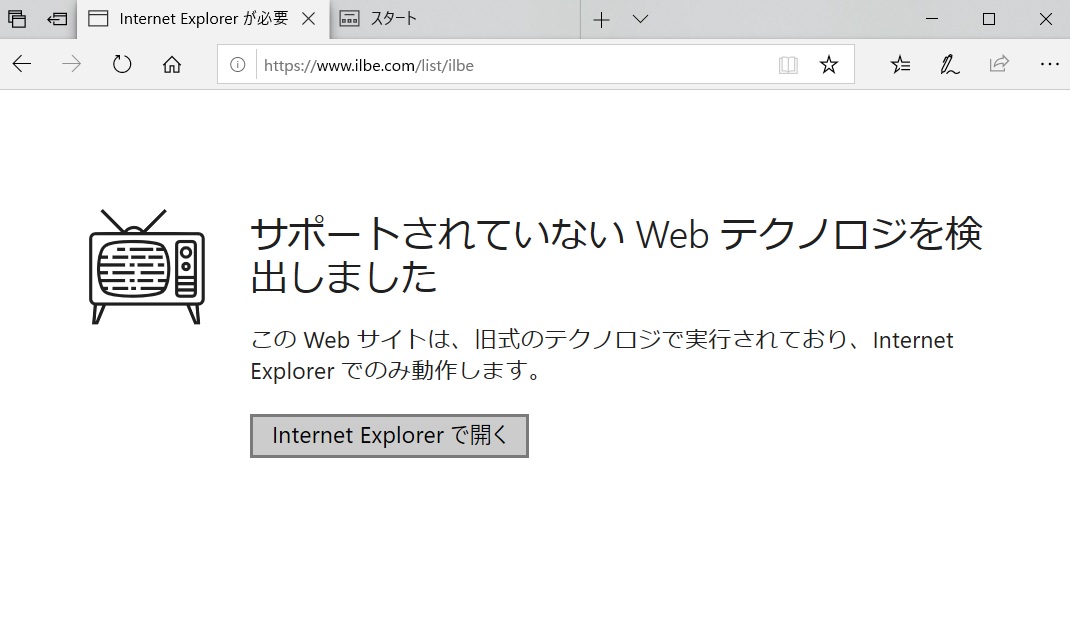The height and width of the screenshot is (643, 1070).
Task: Click the Internet Explorer で開く button
Action: tap(389, 436)
